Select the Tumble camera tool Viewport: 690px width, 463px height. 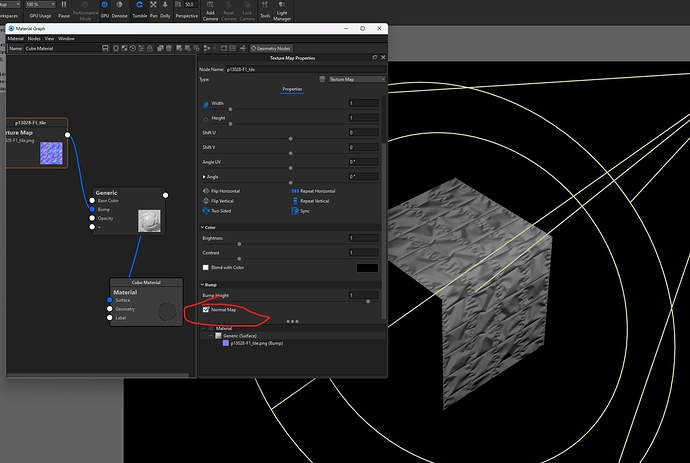click(139, 10)
